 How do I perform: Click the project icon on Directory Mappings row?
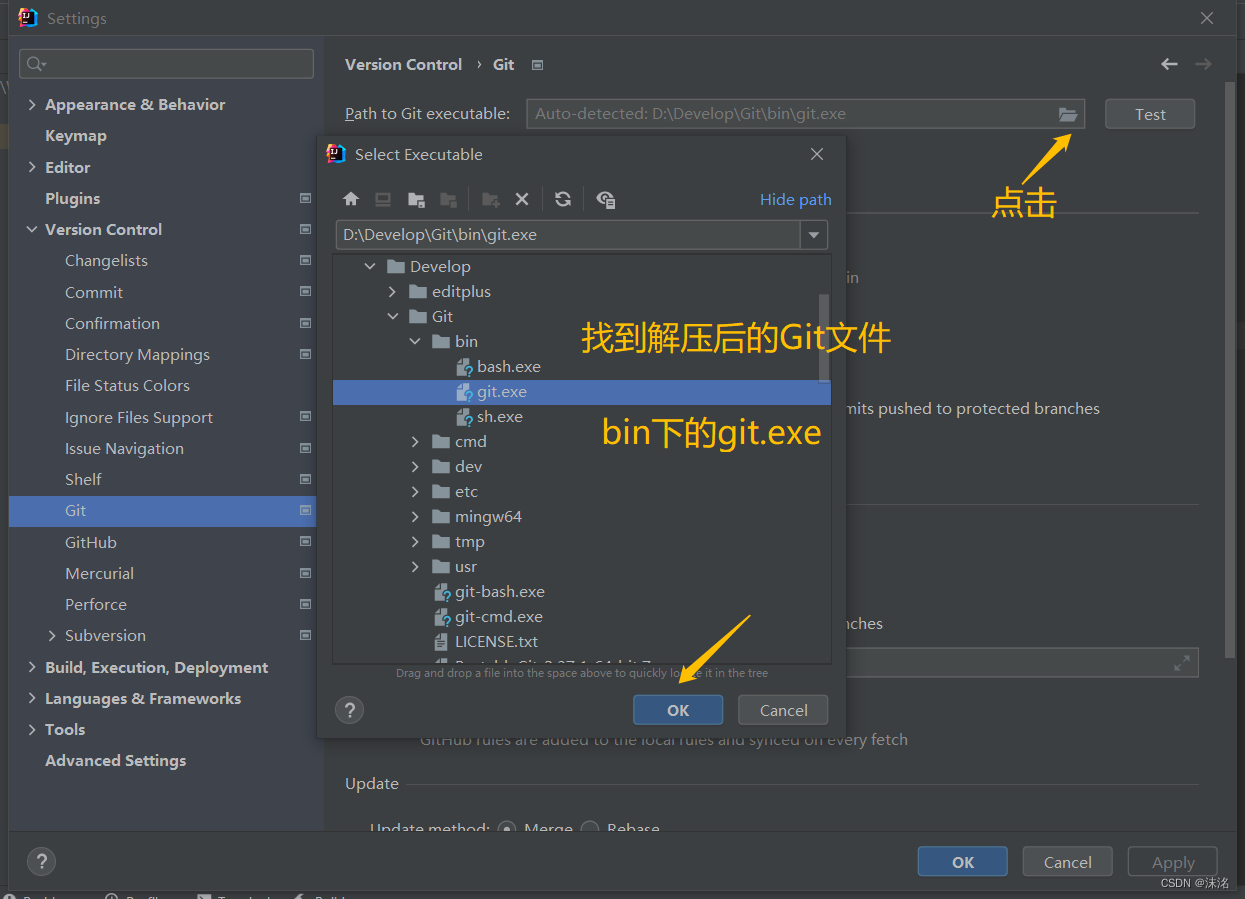pyautogui.click(x=305, y=354)
